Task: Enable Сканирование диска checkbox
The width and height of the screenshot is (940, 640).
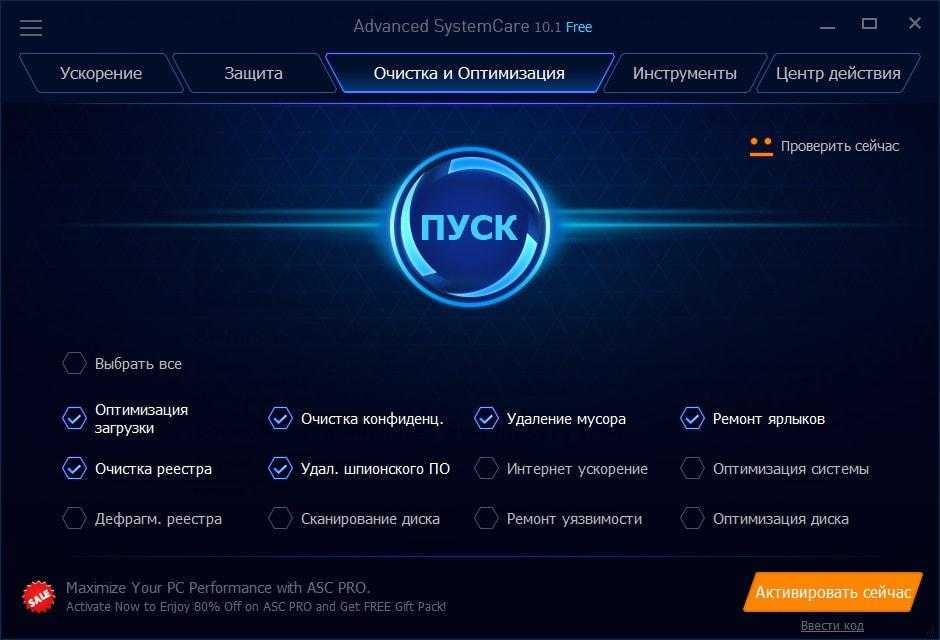Action: point(280,518)
